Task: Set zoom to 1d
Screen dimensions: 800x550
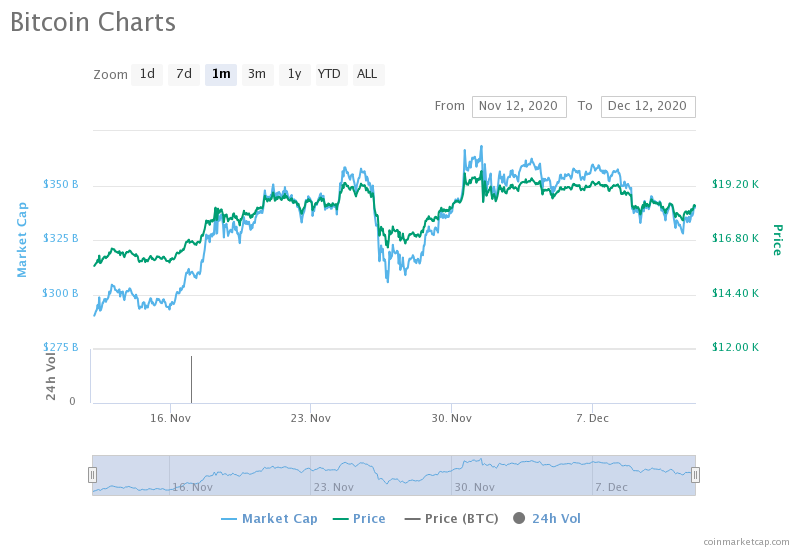Action: 147,74
